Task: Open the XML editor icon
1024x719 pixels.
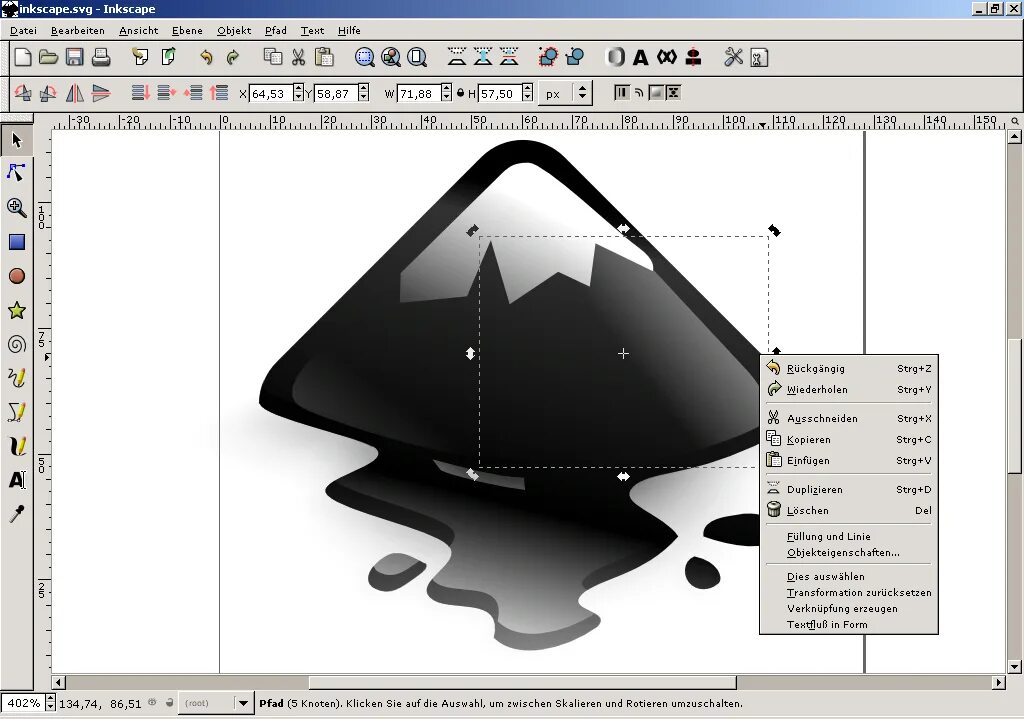Action: 667,57
